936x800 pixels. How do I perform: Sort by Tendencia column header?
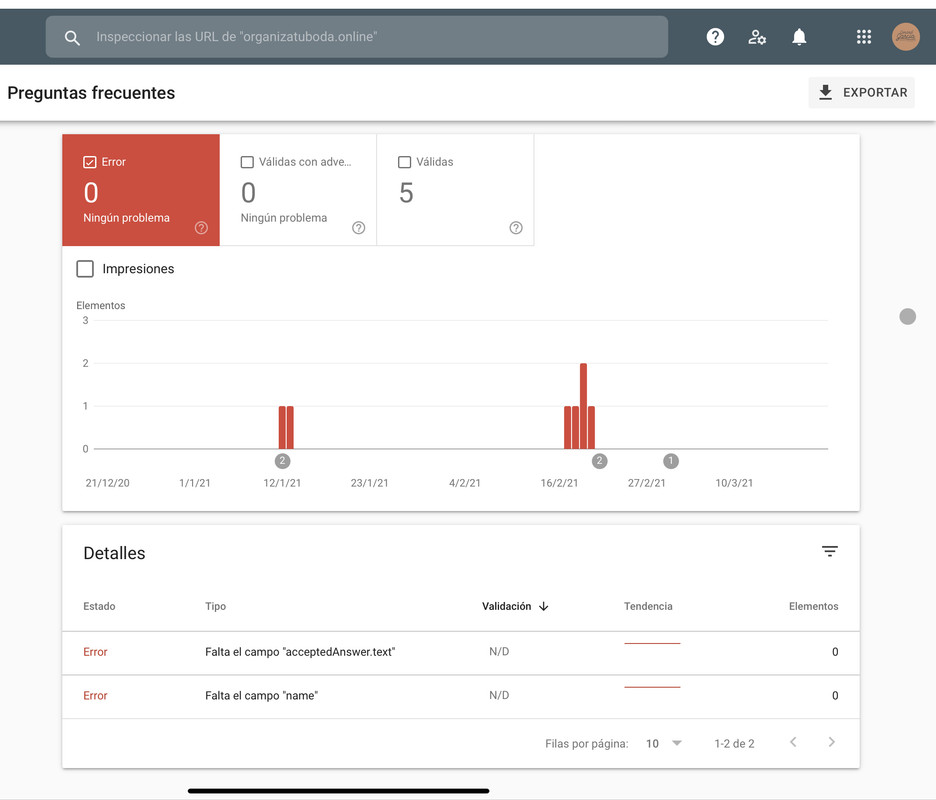648,606
